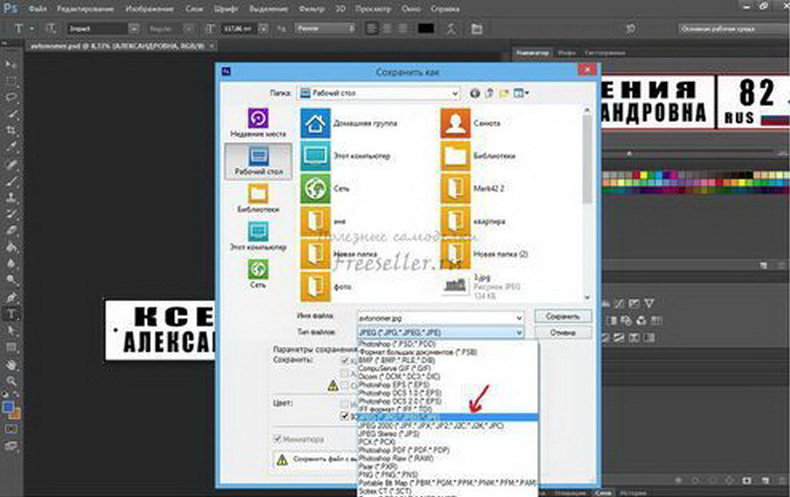Go to Недавние места in places bar
The image size is (790, 497).
258,122
